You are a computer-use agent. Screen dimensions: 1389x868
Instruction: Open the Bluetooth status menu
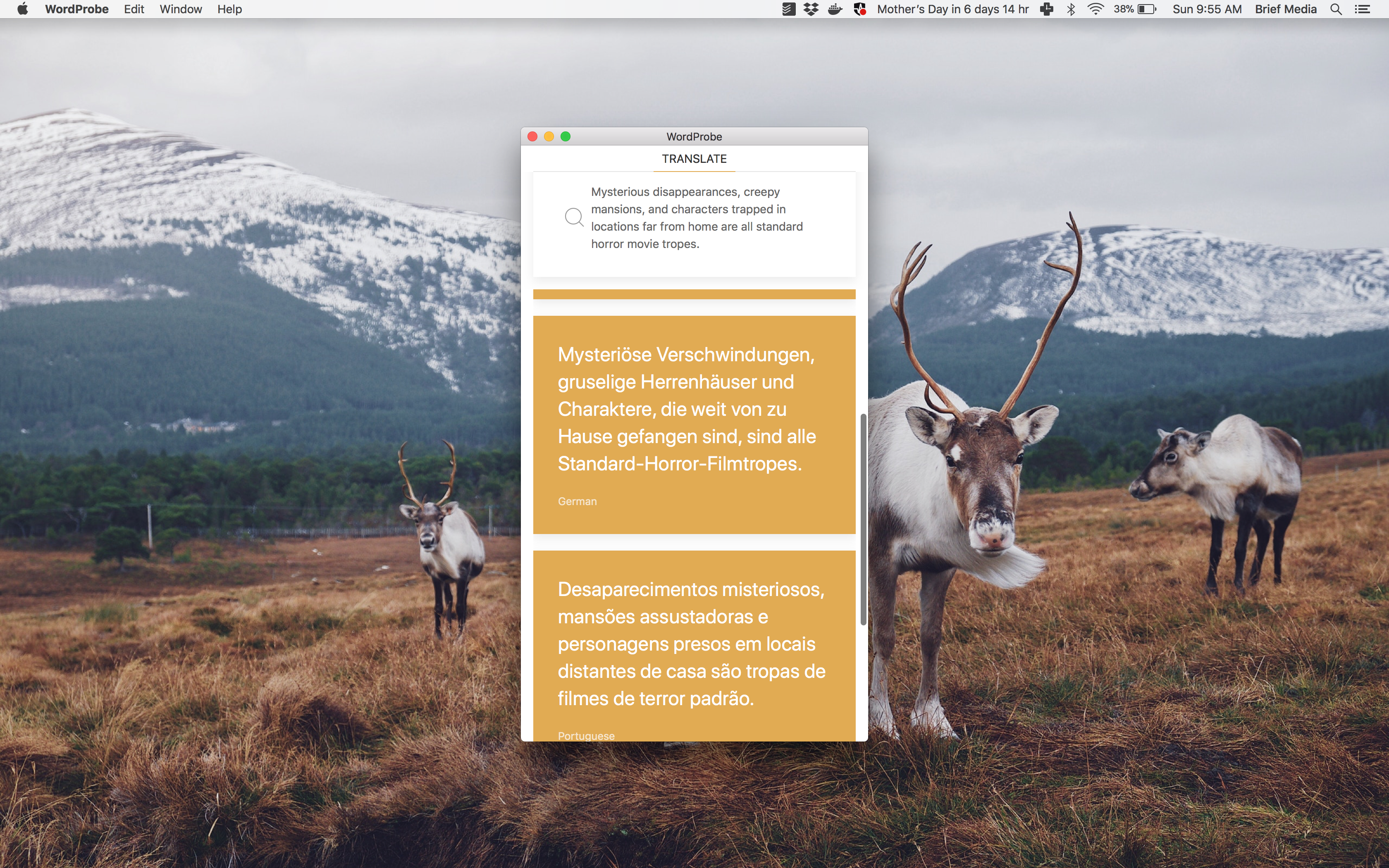tap(1070, 9)
